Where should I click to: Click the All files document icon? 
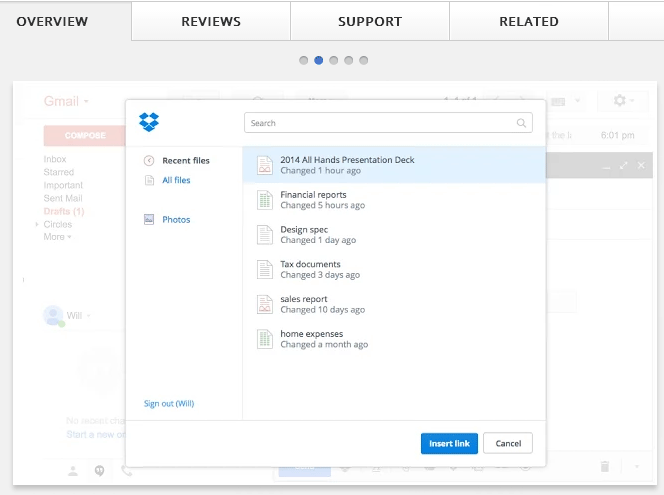[149, 180]
